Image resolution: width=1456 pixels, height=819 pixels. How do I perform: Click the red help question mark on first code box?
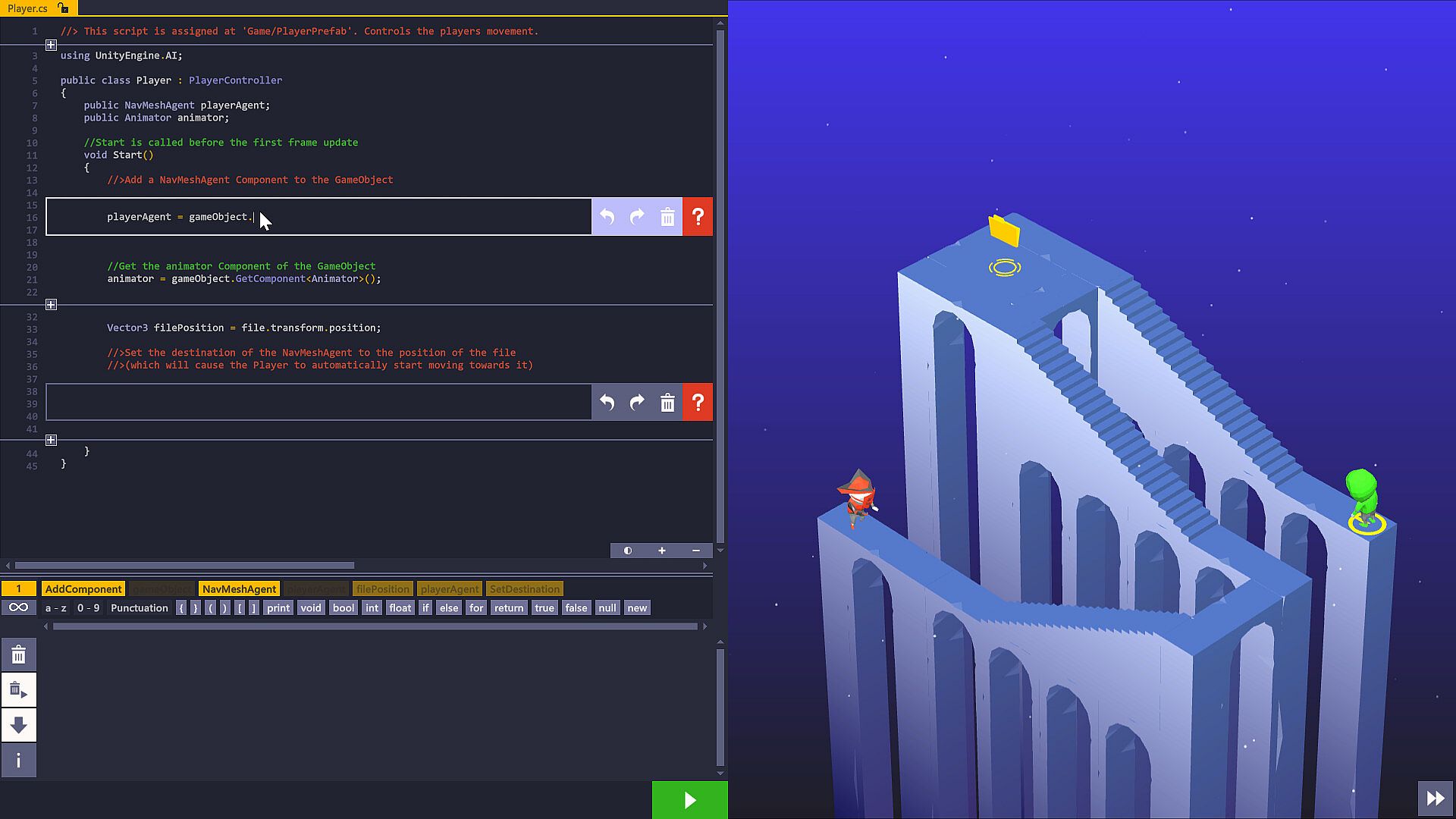(x=698, y=217)
